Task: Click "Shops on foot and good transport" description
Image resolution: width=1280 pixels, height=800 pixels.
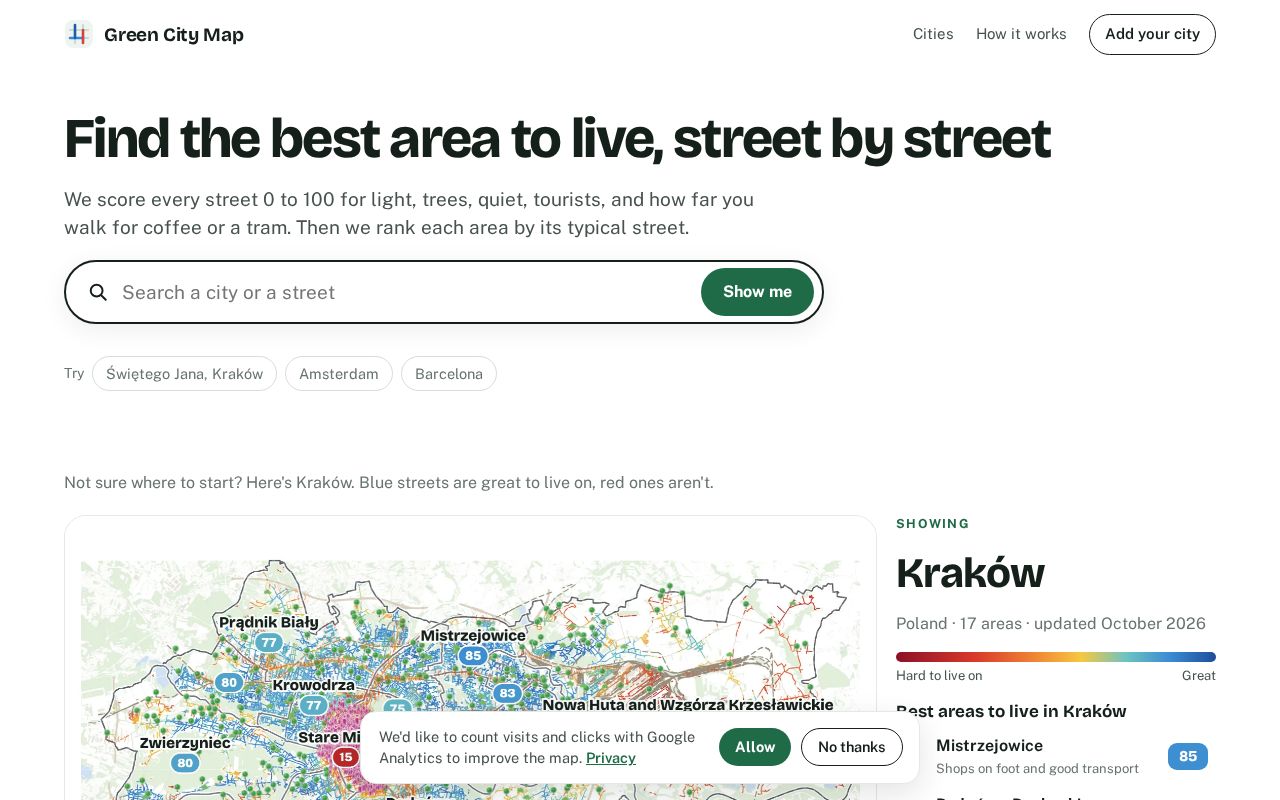Action: (x=1037, y=769)
